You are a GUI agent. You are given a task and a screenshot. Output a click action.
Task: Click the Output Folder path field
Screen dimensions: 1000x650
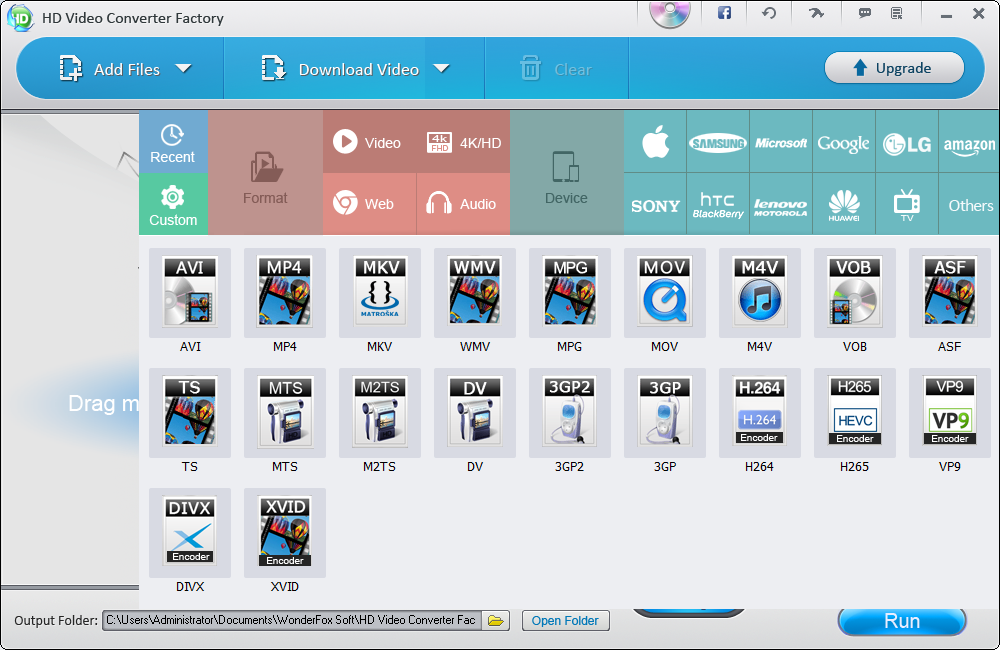pyautogui.click(x=291, y=621)
